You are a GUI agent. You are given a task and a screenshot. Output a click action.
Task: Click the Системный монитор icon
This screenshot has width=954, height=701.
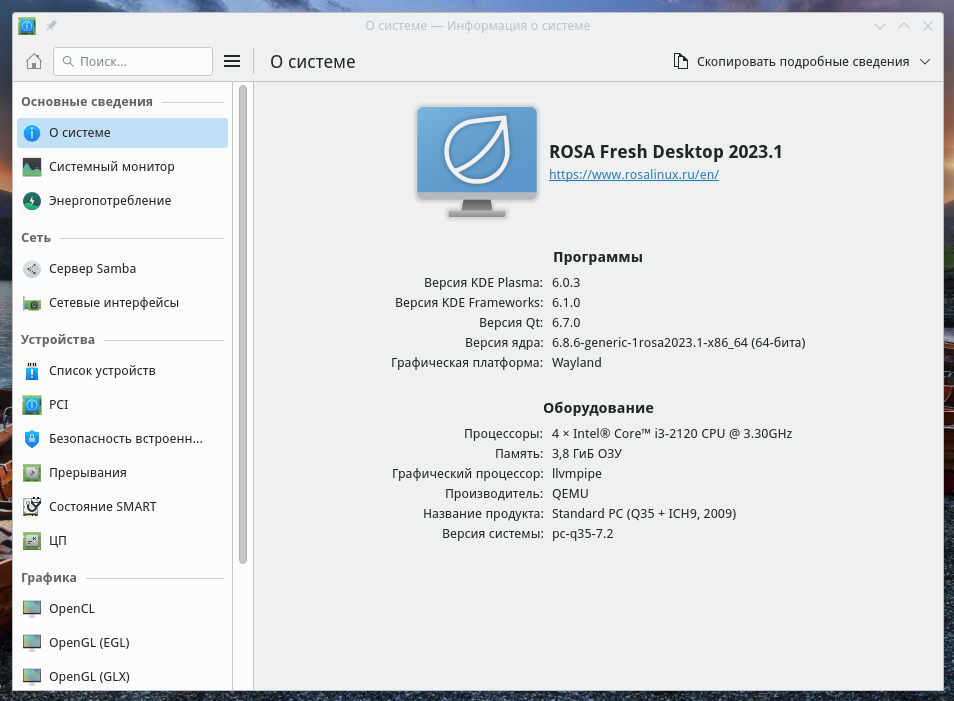point(32,167)
